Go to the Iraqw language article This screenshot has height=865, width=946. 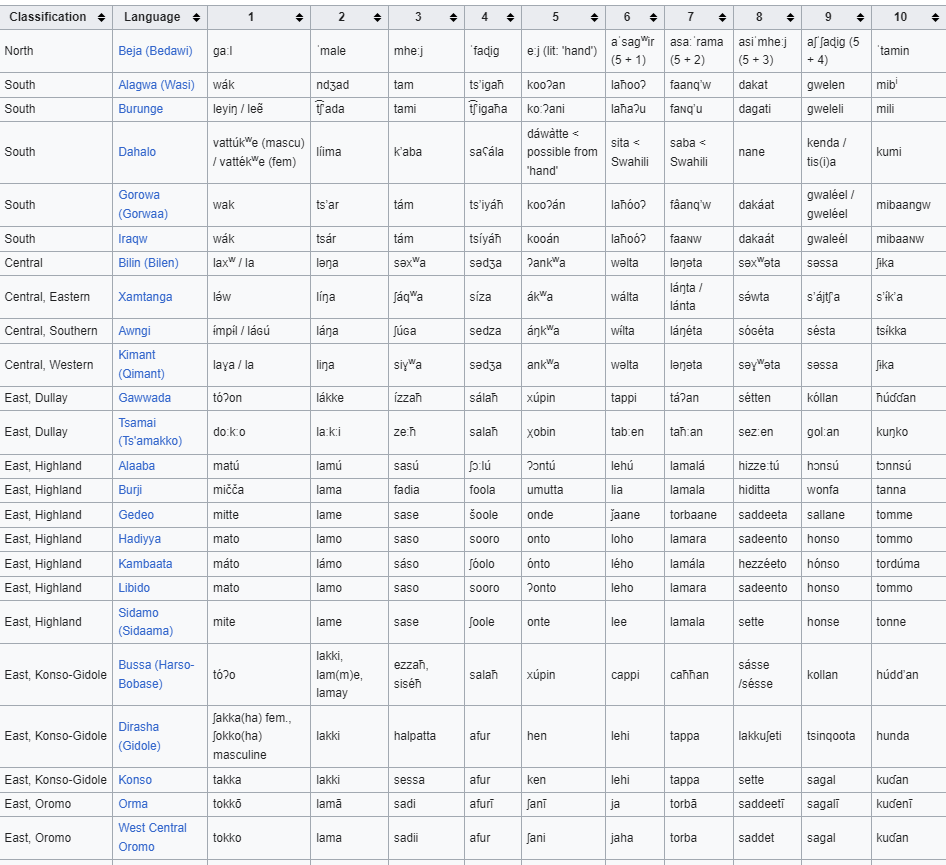pos(133,238)
